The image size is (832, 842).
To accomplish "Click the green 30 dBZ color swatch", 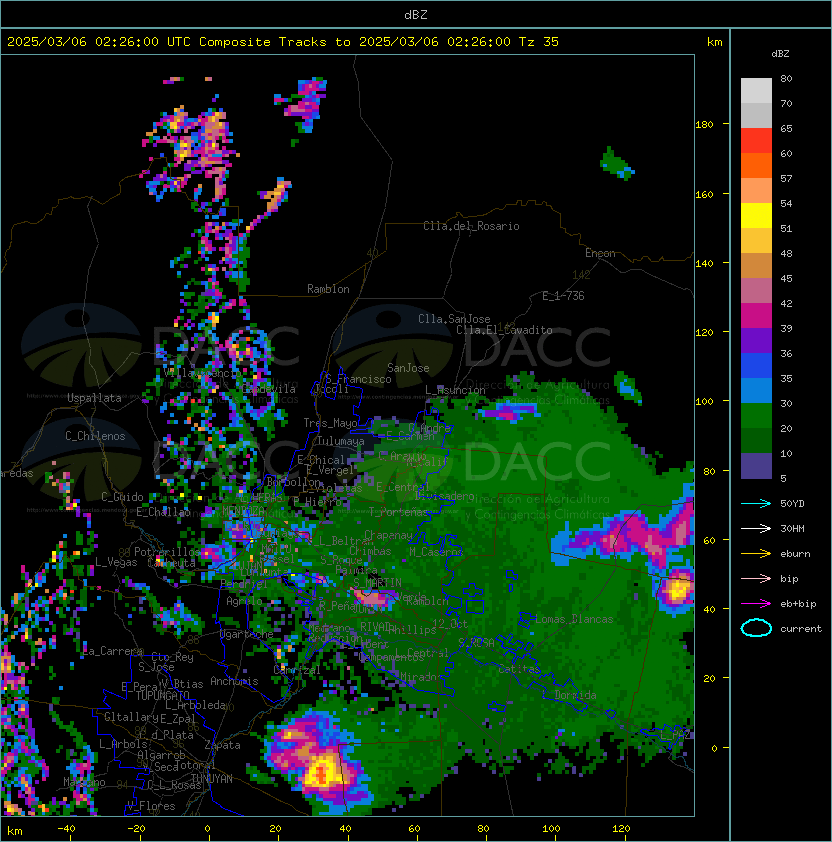I will (x=756, y=415).
